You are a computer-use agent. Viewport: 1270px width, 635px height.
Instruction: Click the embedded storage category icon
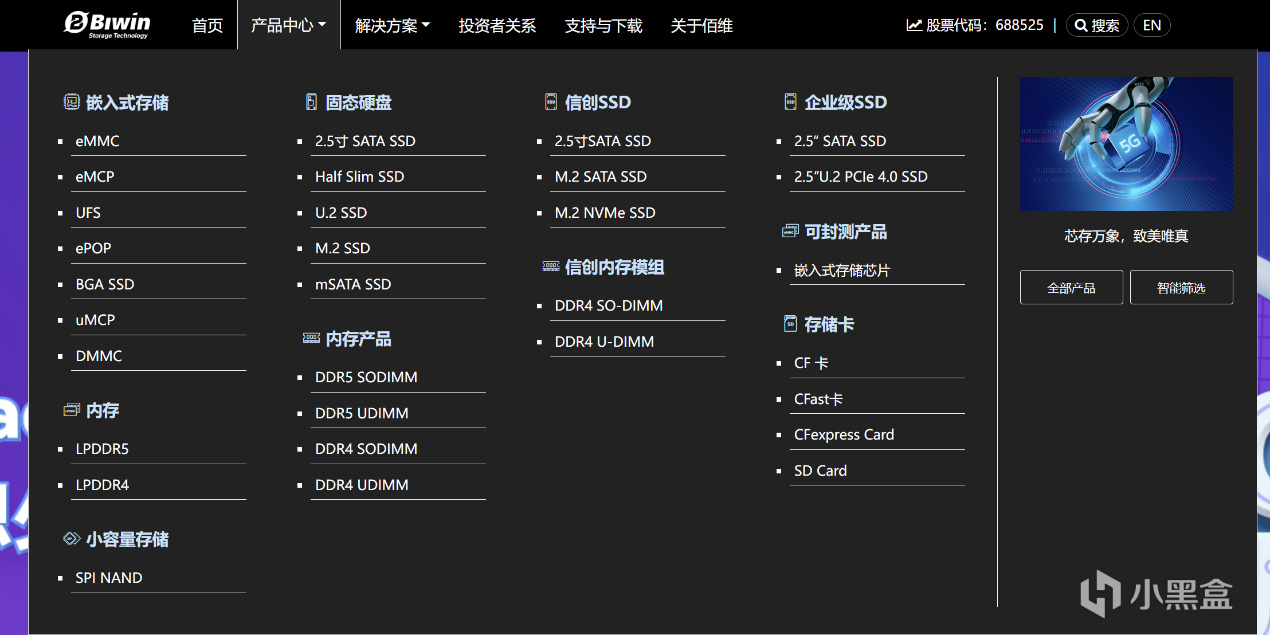[x=72, y=102]
